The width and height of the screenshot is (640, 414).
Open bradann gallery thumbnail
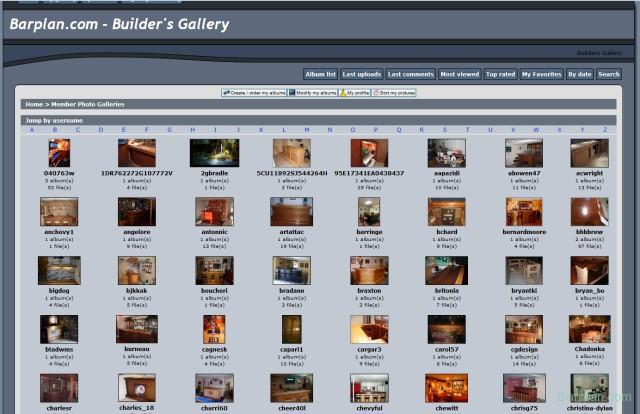(291, 270)
